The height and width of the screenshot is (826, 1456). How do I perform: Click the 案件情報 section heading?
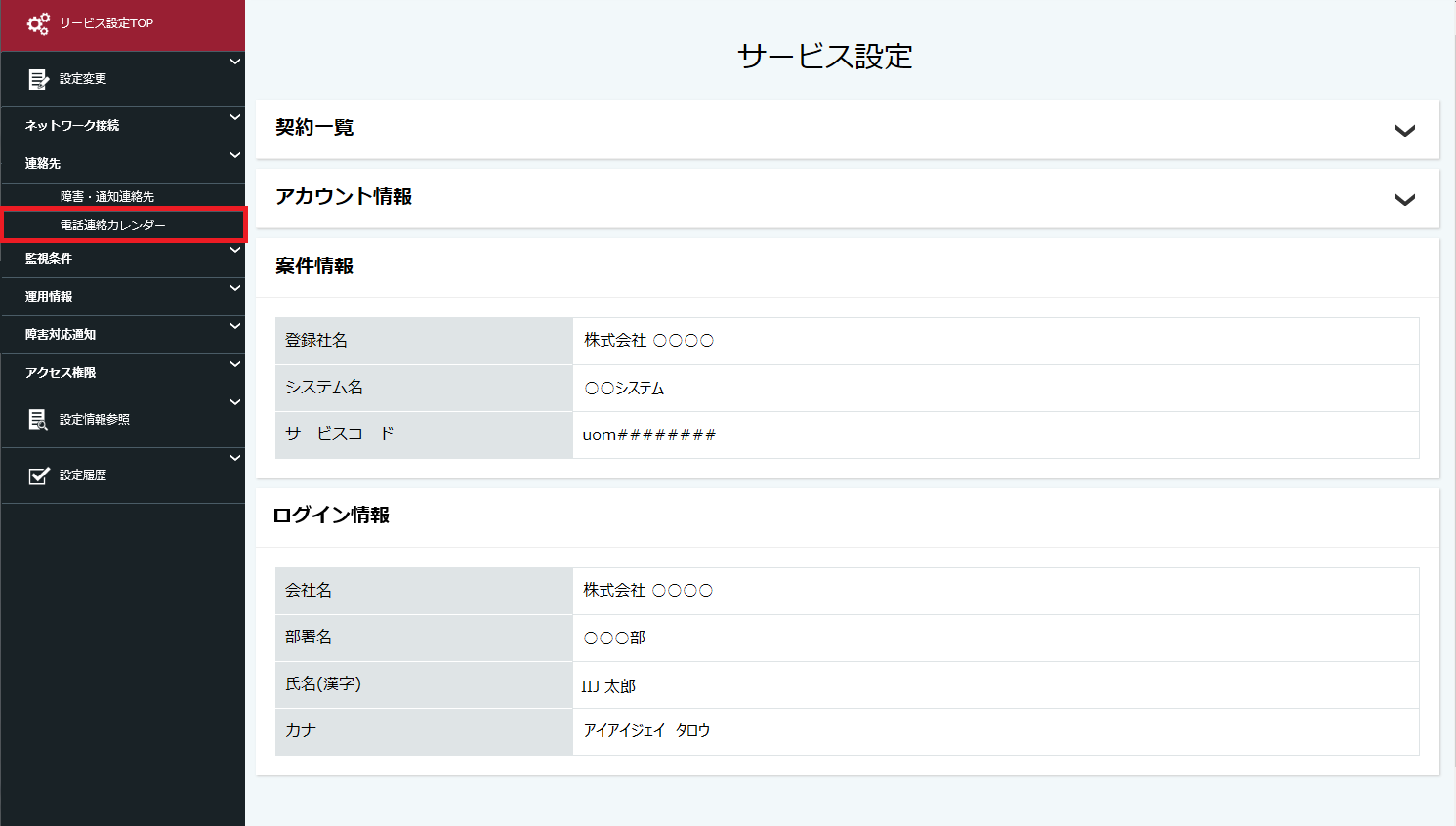[x=314, y=267]
